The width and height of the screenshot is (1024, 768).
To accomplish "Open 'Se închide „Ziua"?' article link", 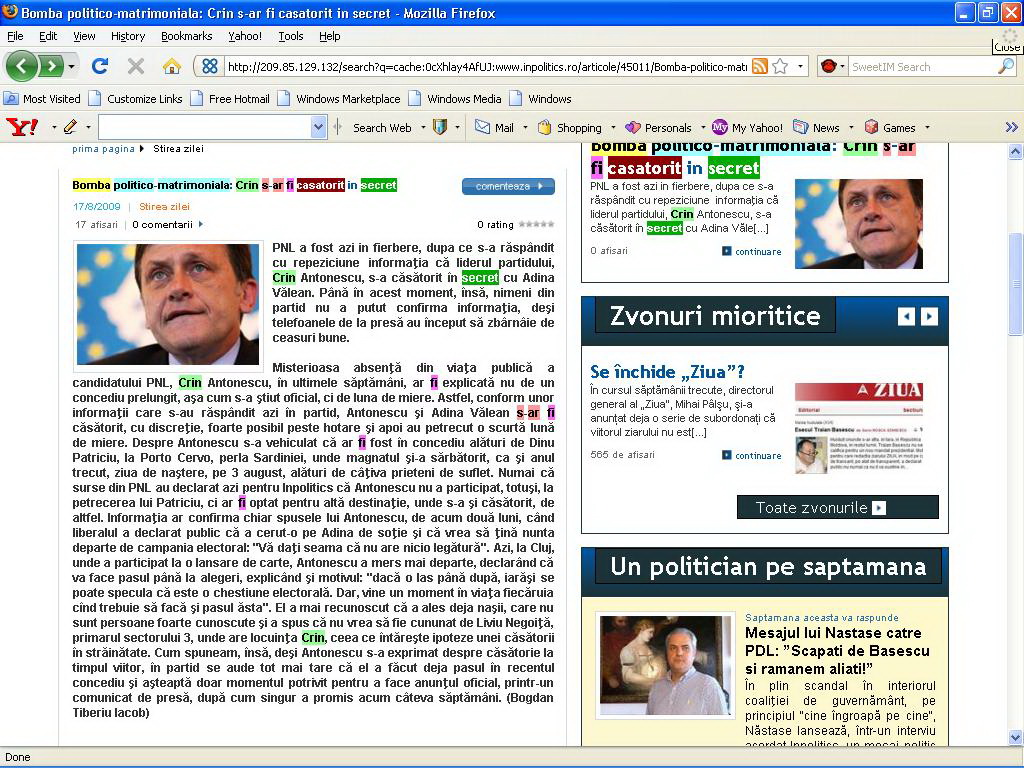I will click(x=667, y=372).
